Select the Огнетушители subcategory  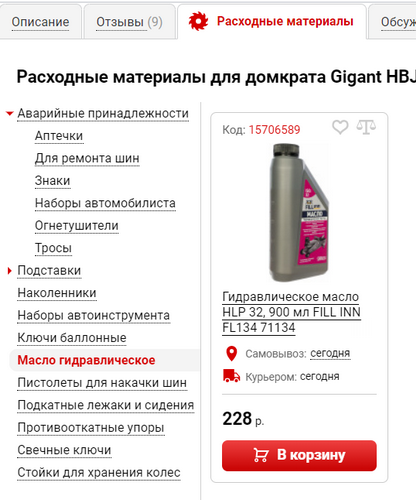coord(77,226)
